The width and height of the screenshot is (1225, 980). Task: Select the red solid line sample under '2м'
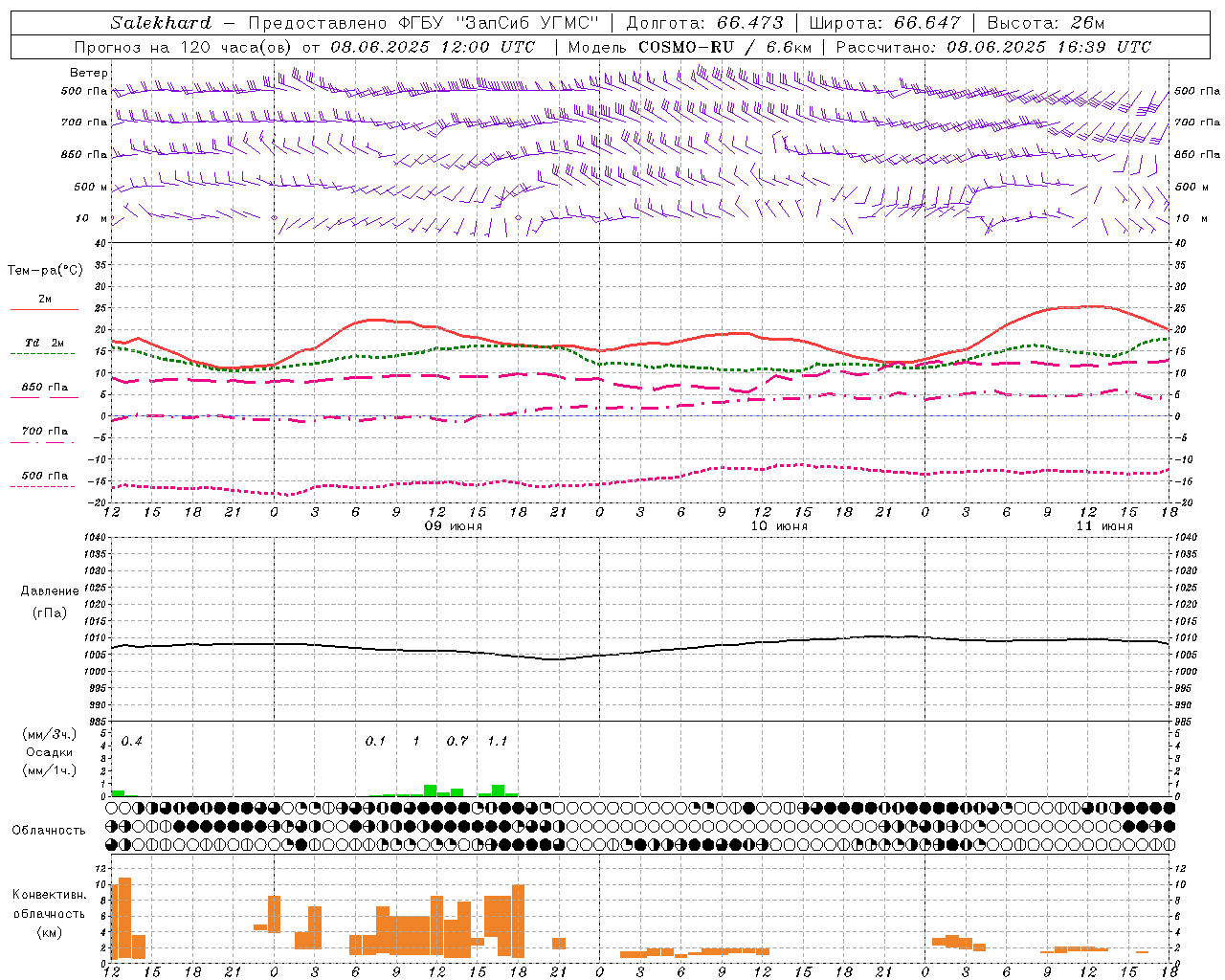44,310
